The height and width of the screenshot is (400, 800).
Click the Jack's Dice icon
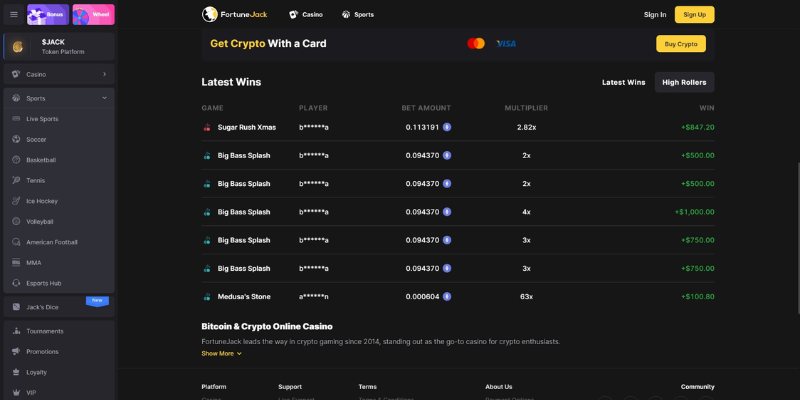point(16,307)
